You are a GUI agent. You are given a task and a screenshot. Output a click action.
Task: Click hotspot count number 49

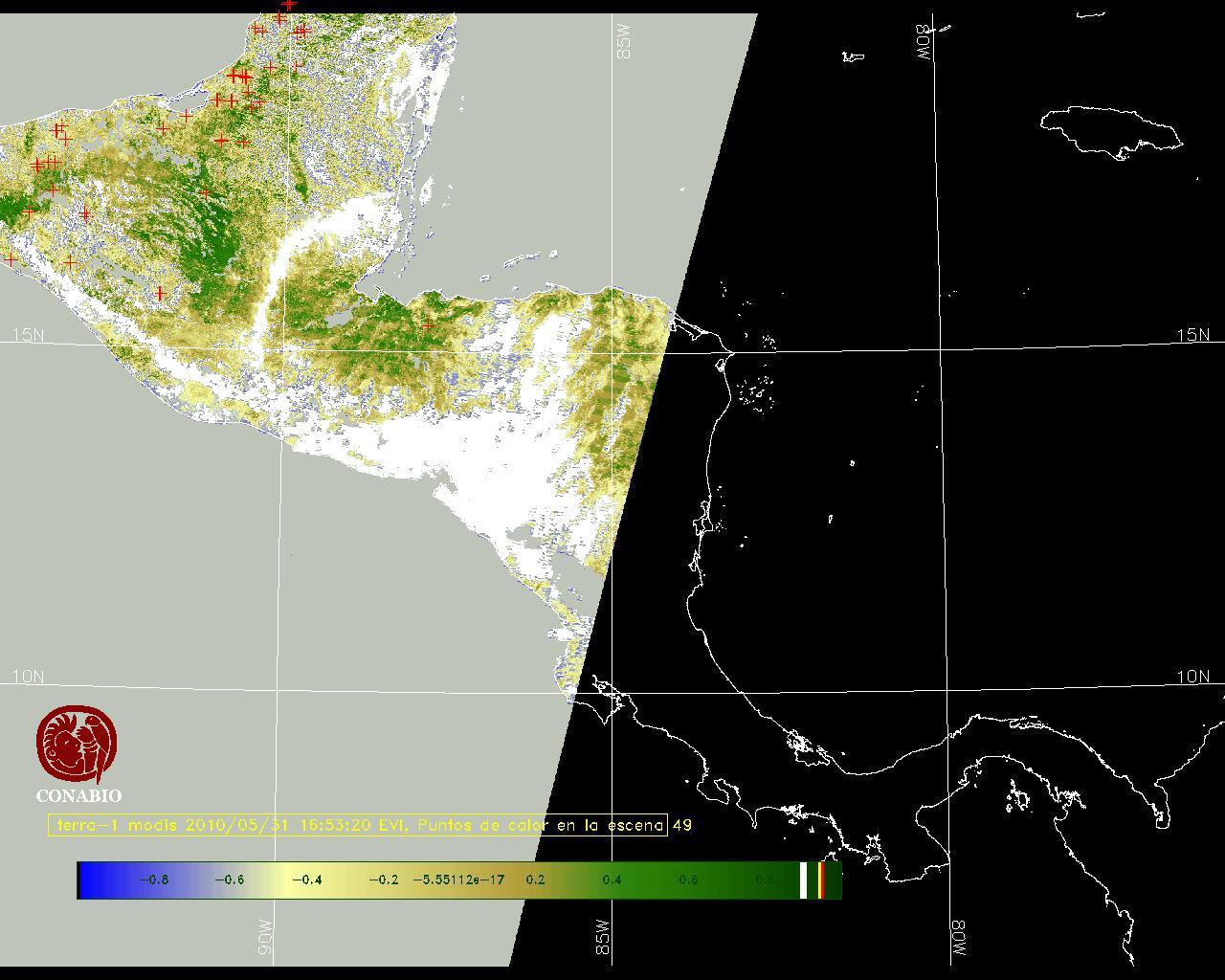pos(682,825)
